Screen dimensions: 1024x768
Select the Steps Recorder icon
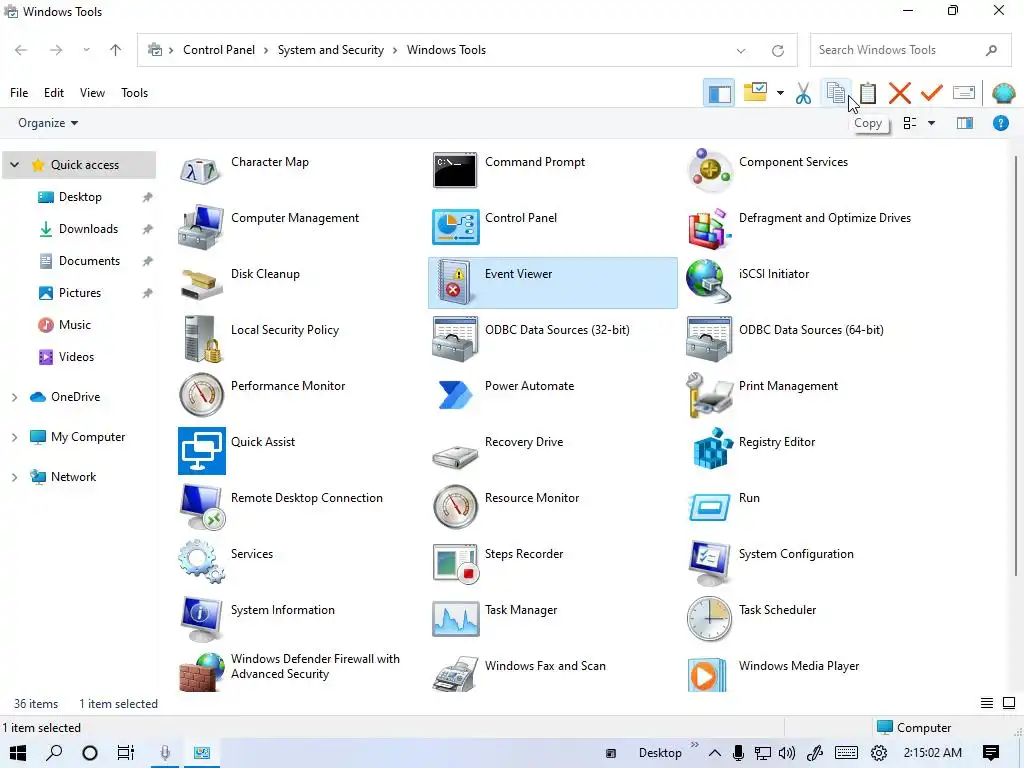[455, 564]
